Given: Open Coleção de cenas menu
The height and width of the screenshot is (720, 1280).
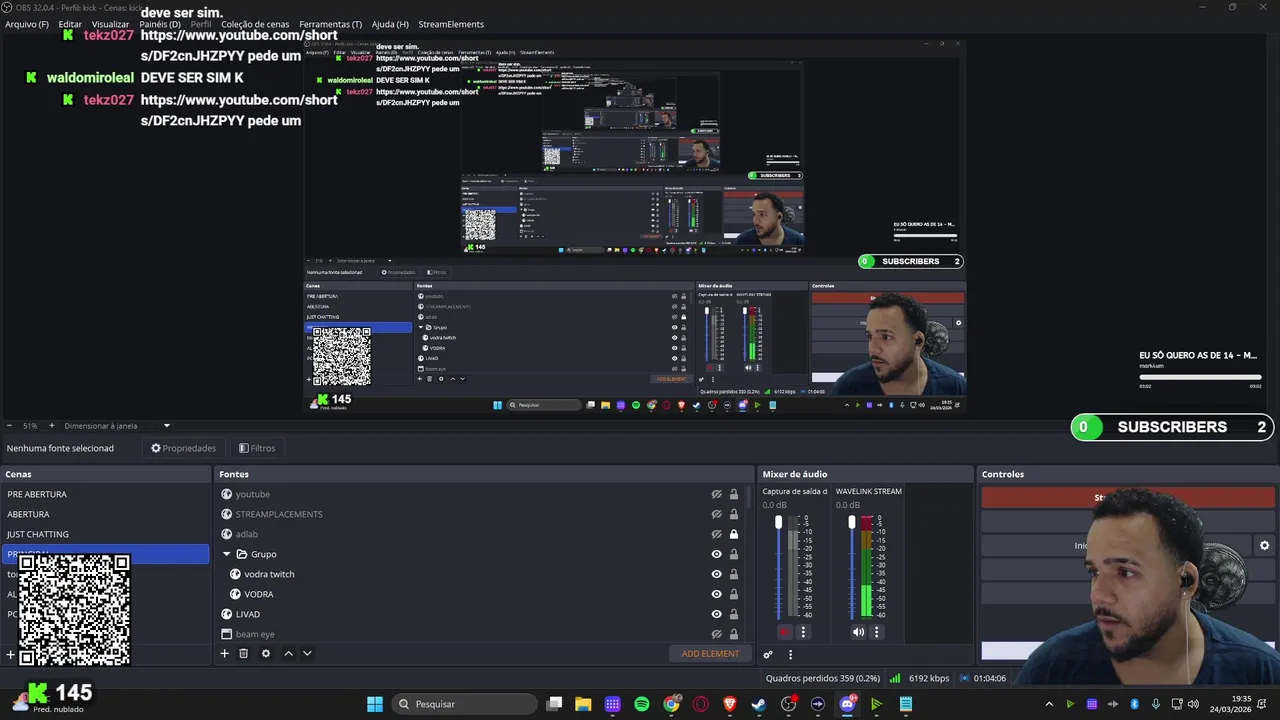Looking at the screenshot, I should pyautogui.click(x=255, y=24).
